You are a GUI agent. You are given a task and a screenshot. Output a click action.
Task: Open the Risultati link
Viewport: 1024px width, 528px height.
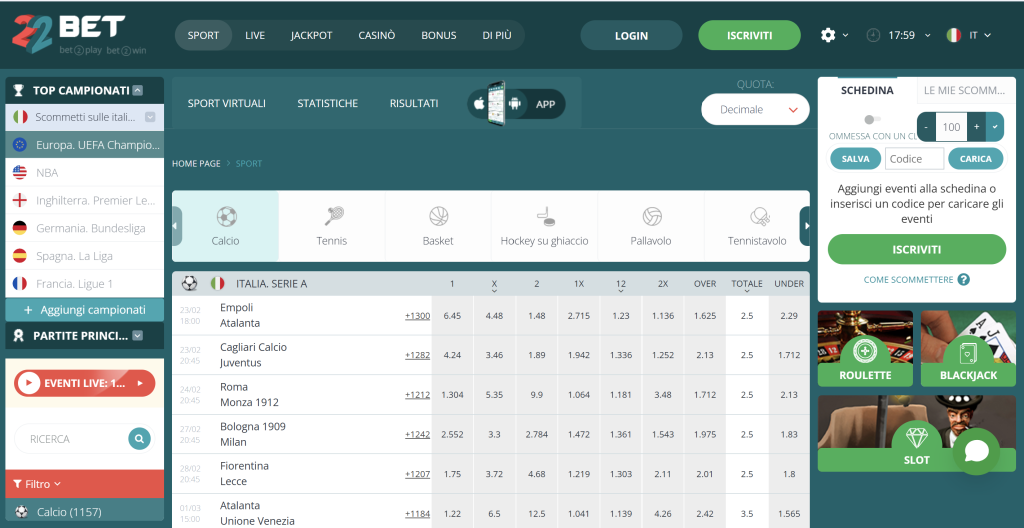414,103
